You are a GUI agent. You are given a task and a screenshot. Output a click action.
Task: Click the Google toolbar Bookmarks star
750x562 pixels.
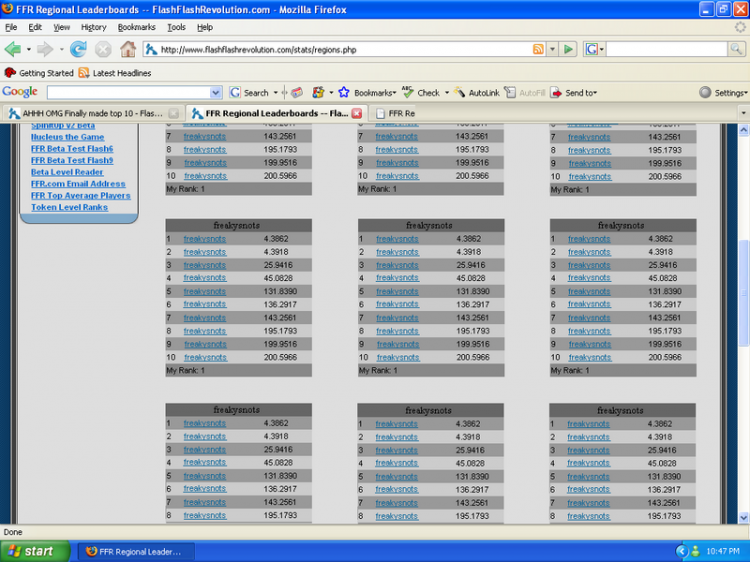pyautogui.click(x=343, y=93)
